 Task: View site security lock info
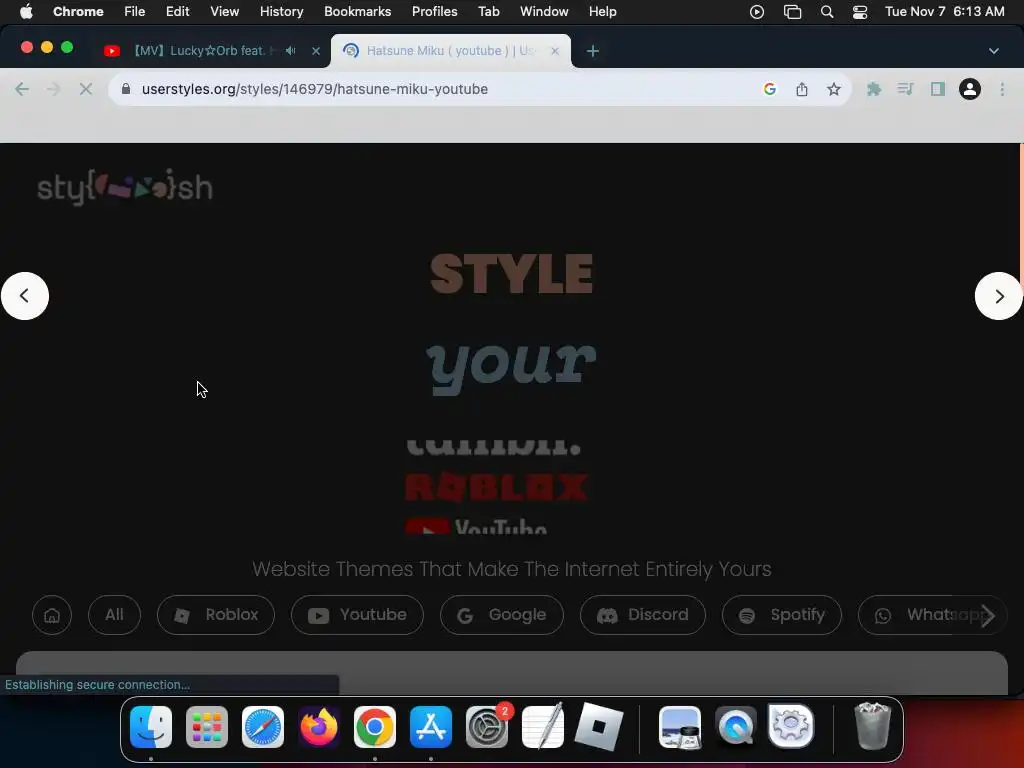(x=126, y=89)
